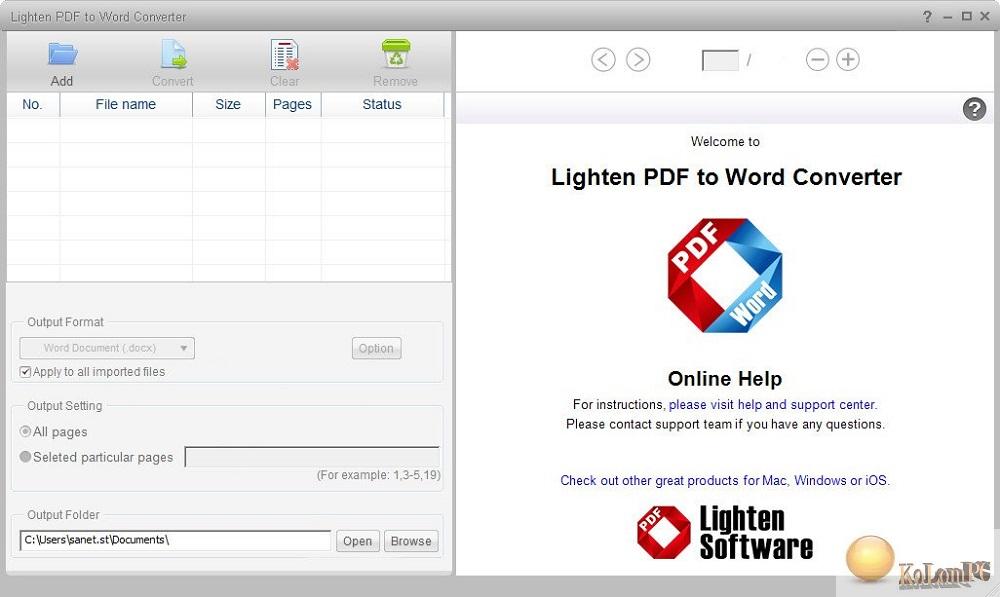This screenshot has width=1000, height=597.
Task: Zoom out with the minus circle icon
Action: pos(817,60)
